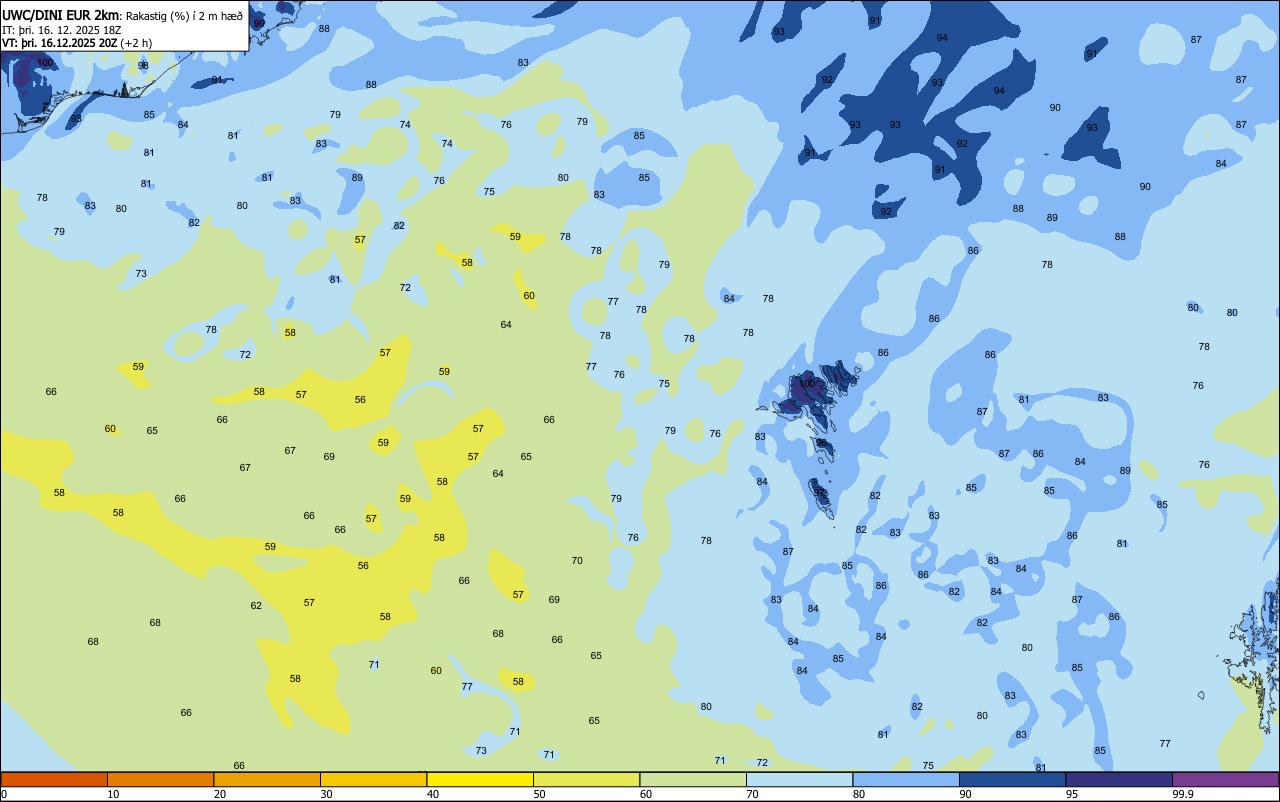Select the 90–95 dark blue legend swatch

tap(1012, 779)
